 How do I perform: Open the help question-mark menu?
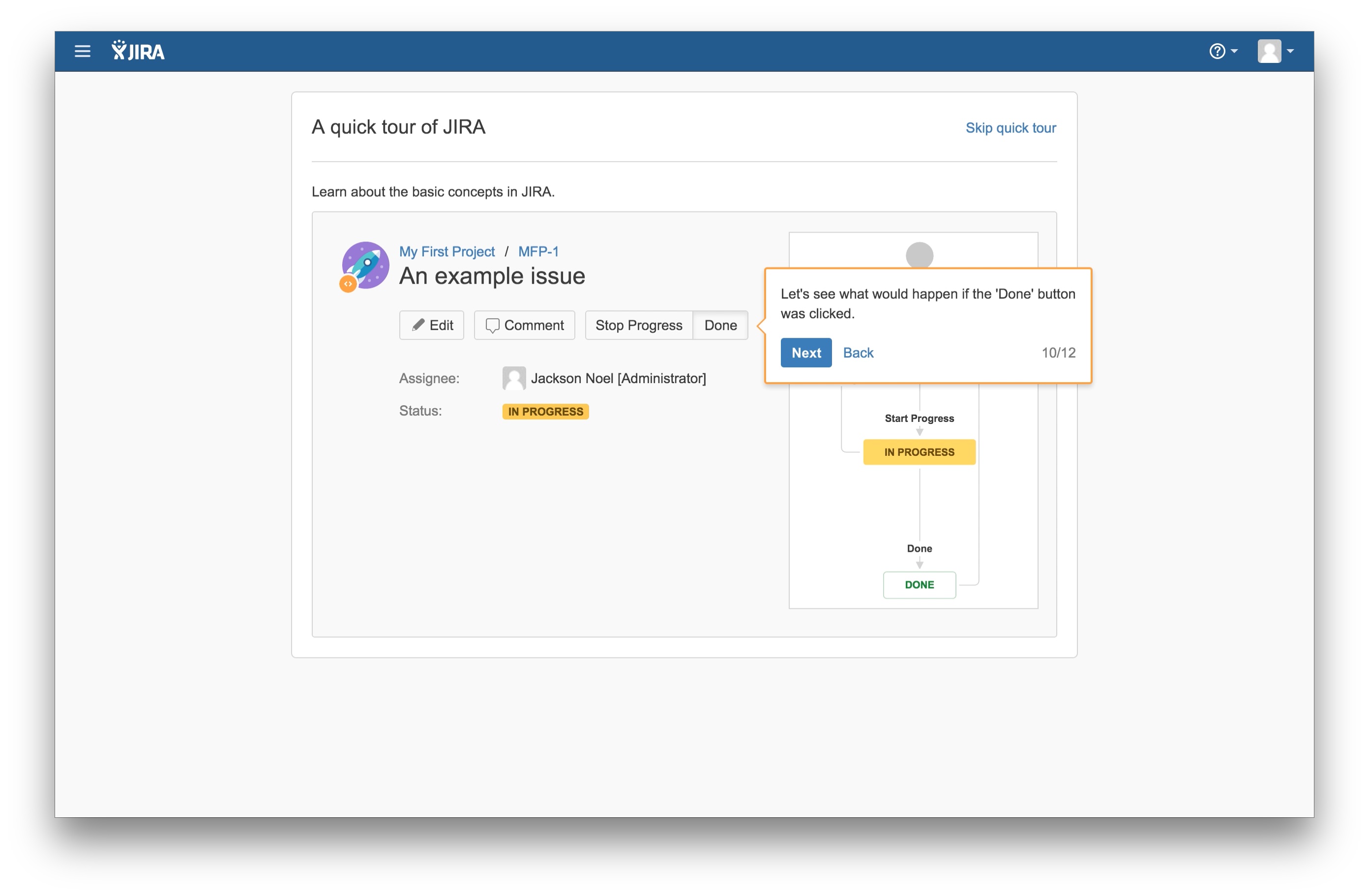[x=1223, y=51]
